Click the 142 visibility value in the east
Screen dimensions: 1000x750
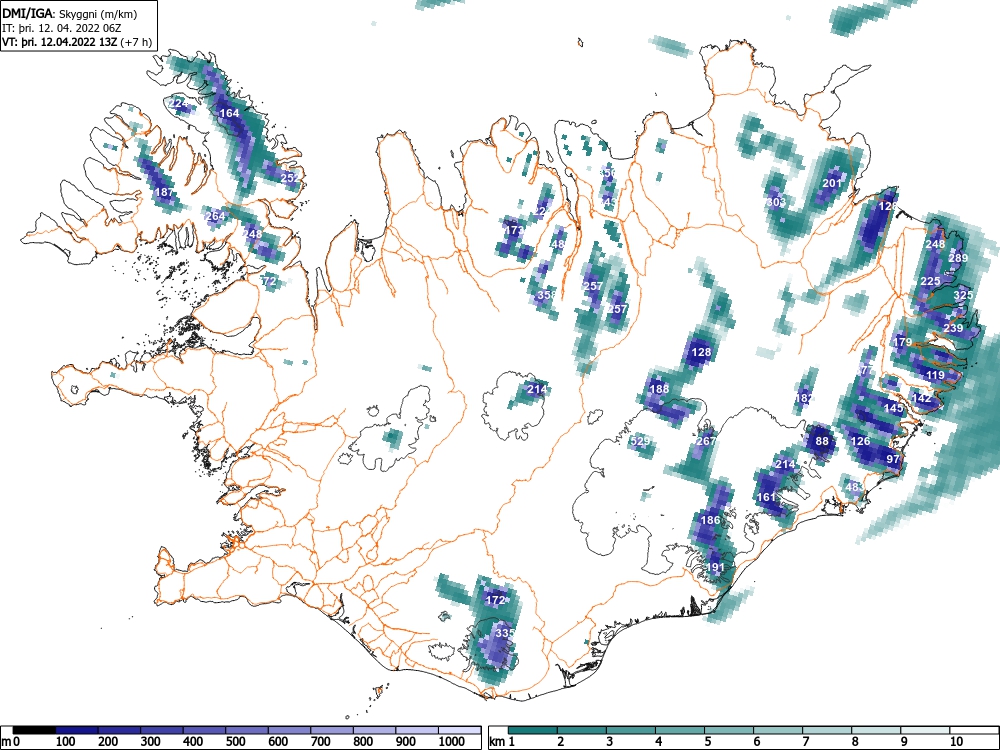point(922,398)
